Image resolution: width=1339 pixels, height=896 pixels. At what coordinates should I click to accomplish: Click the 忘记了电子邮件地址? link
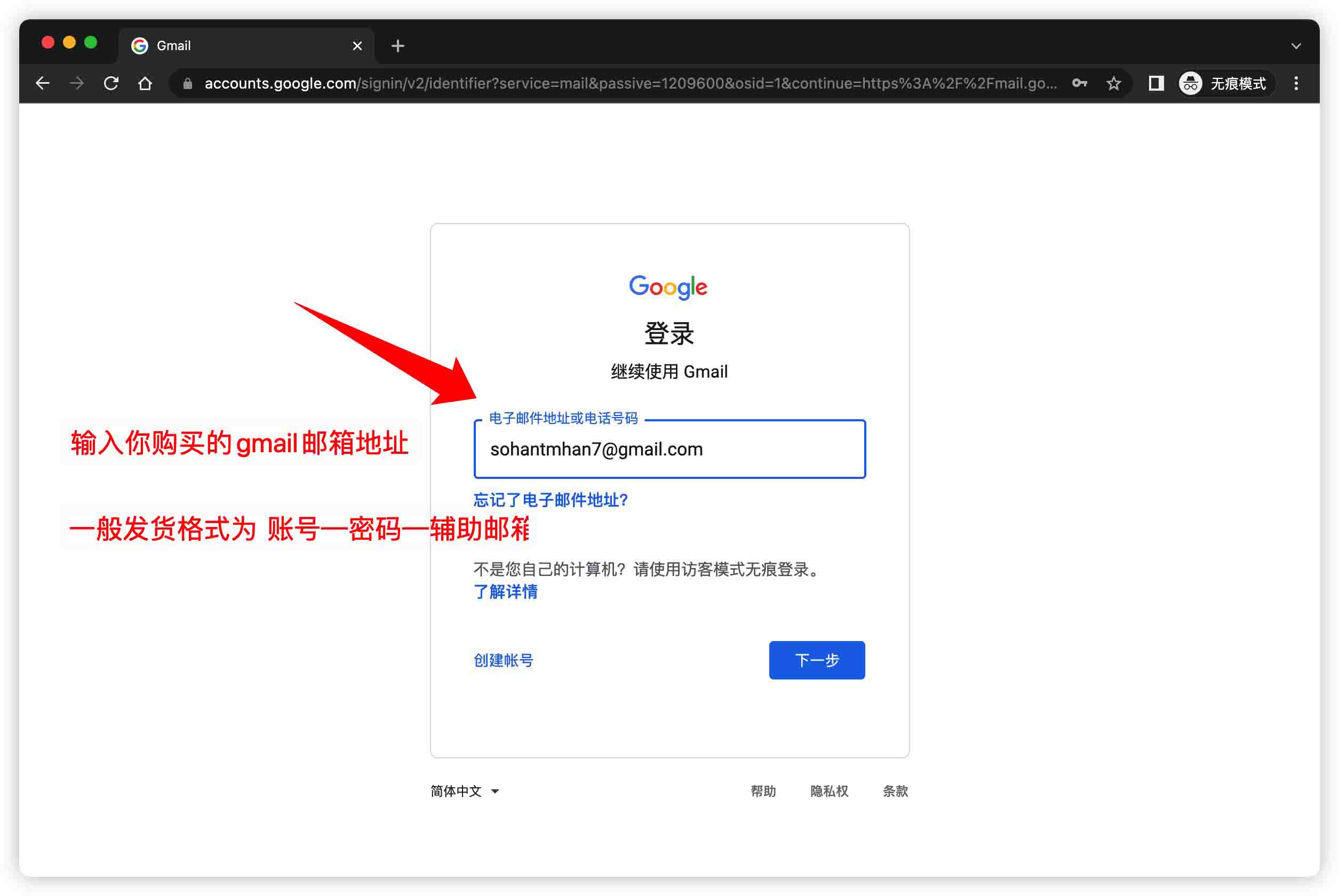551,500
